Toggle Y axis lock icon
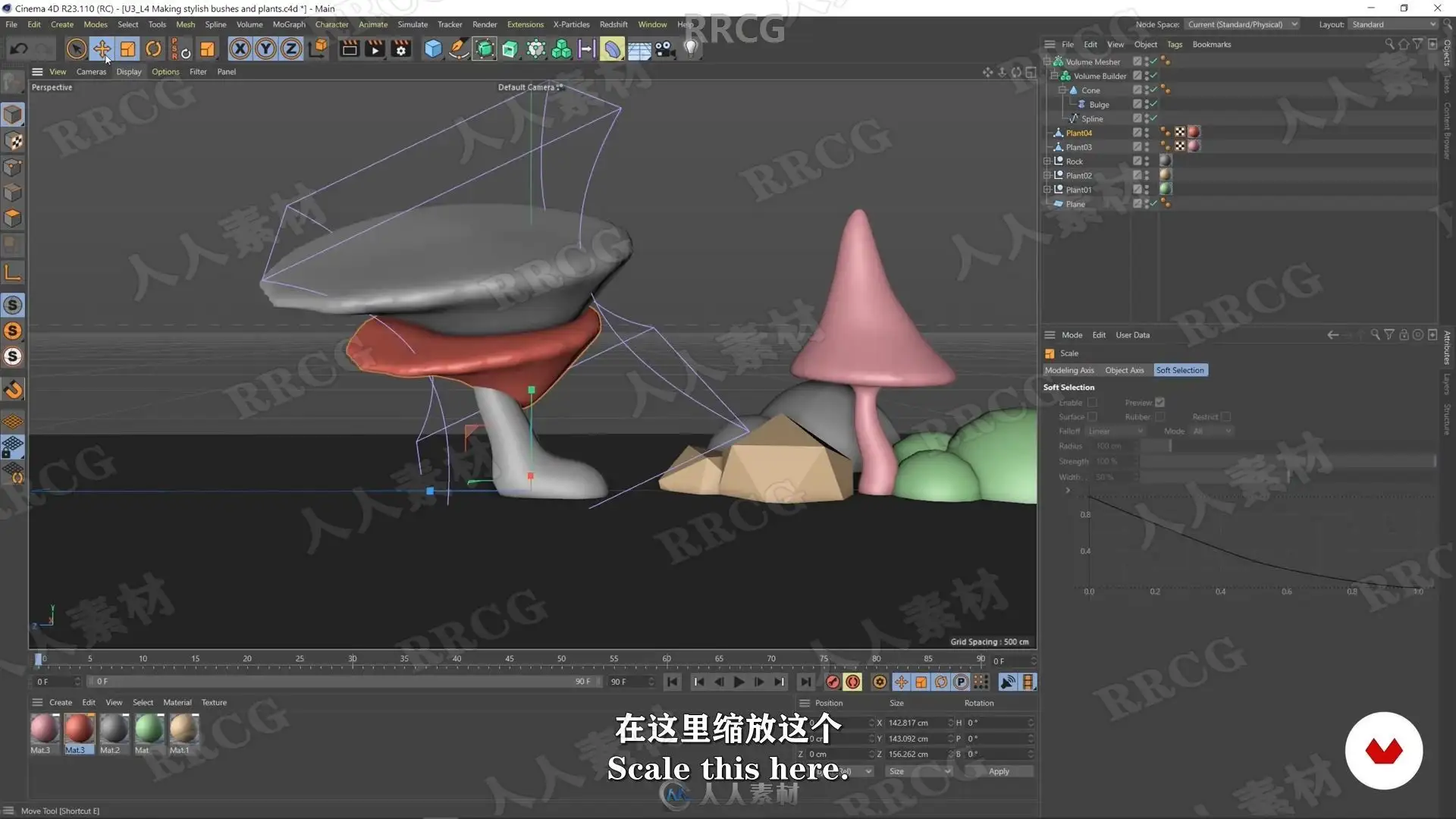 click(265, 49)
